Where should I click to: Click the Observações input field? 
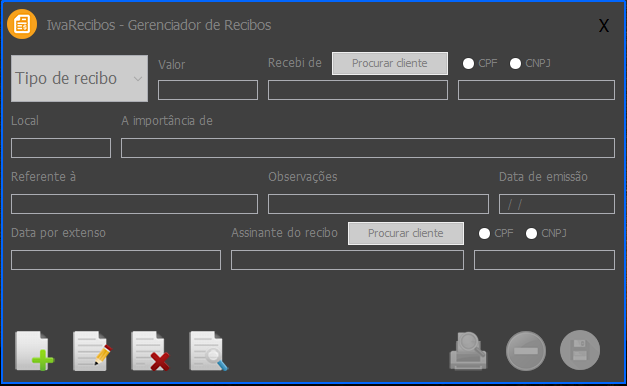pos(378,204)
